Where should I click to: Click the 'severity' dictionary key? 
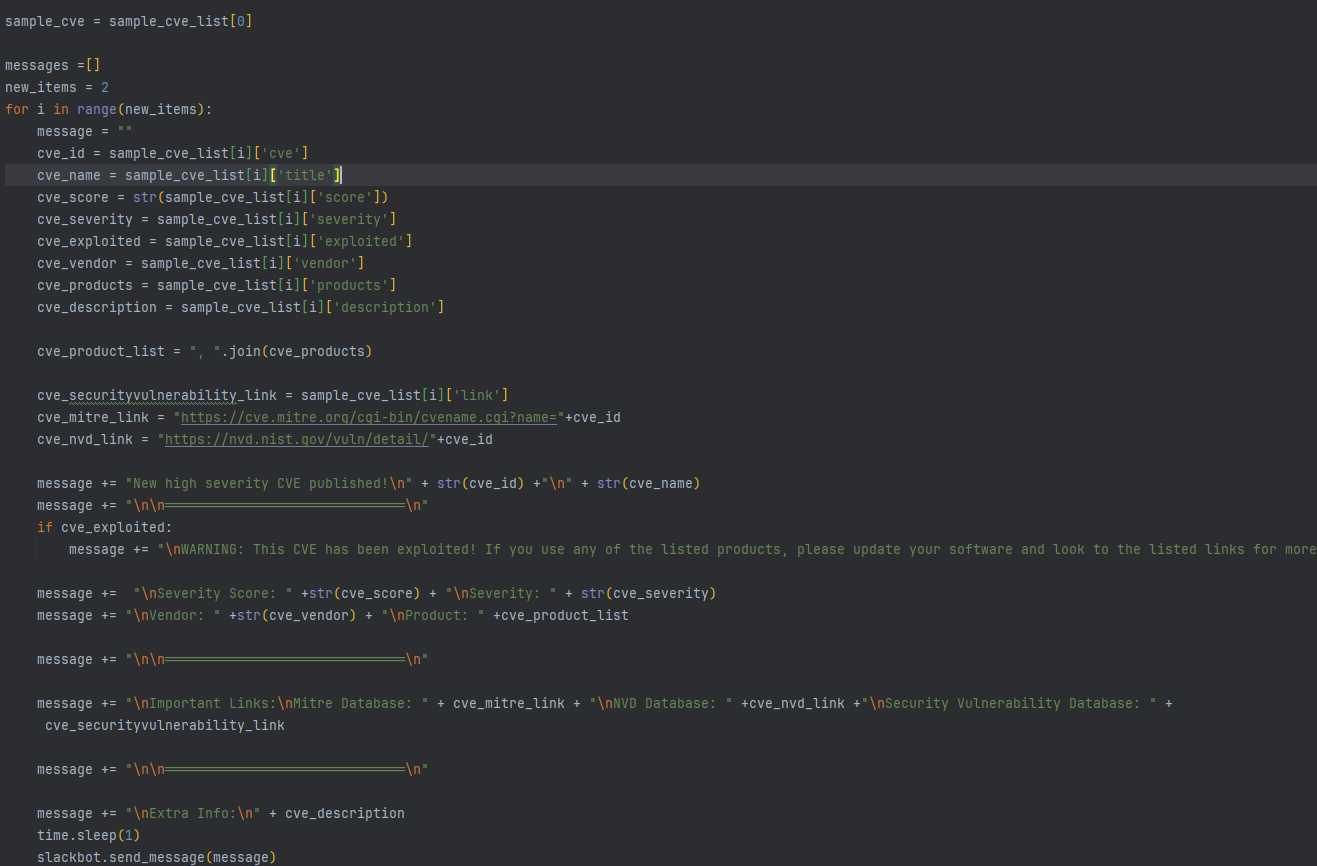pyautogui.click(x=357, y=219)
